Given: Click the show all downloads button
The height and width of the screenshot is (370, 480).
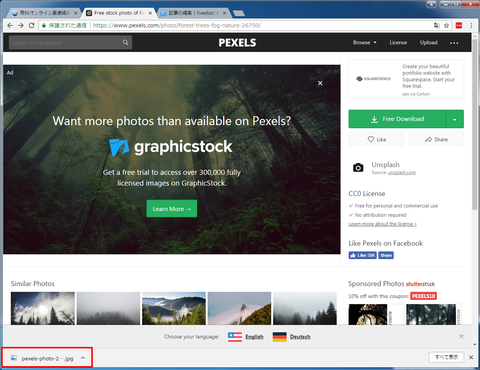Looking at the screenshot, I should [446, 357].
